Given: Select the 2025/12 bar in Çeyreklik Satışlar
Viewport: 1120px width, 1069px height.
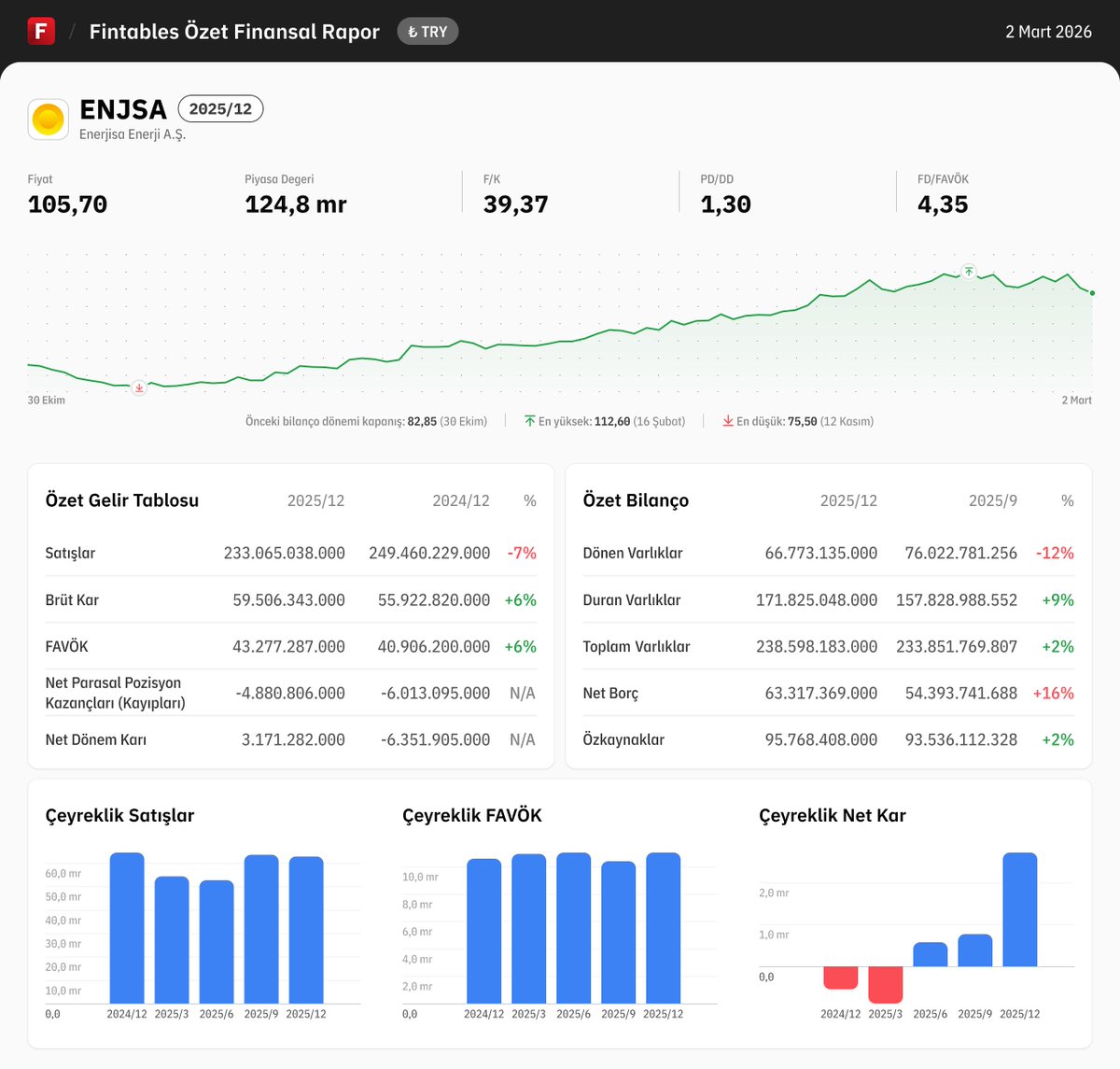Looking at the screenshot, I should click(305, 929).
